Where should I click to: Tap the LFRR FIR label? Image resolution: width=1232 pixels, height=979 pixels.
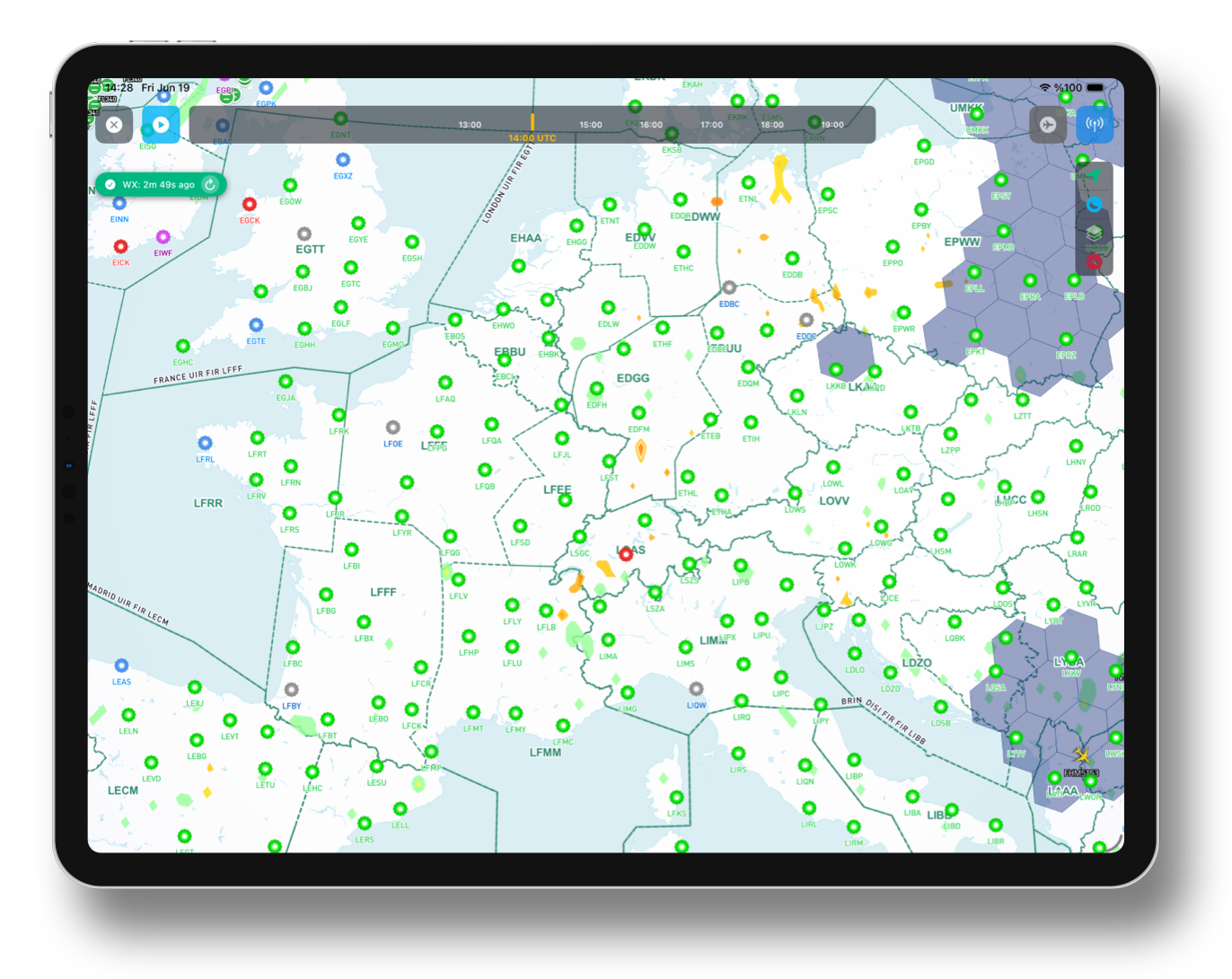(x=208, y=503)
